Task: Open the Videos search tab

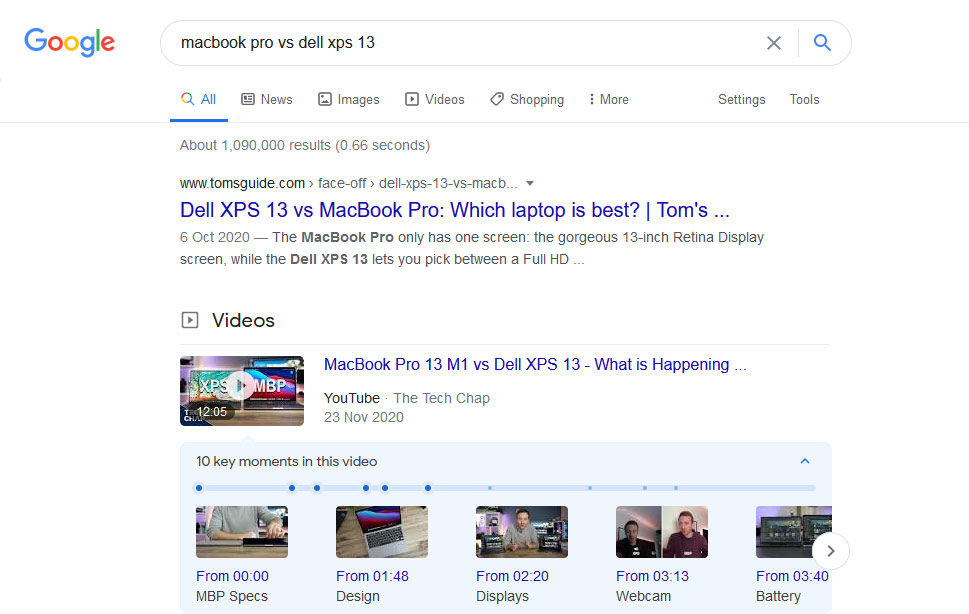Action: [434, 99]
